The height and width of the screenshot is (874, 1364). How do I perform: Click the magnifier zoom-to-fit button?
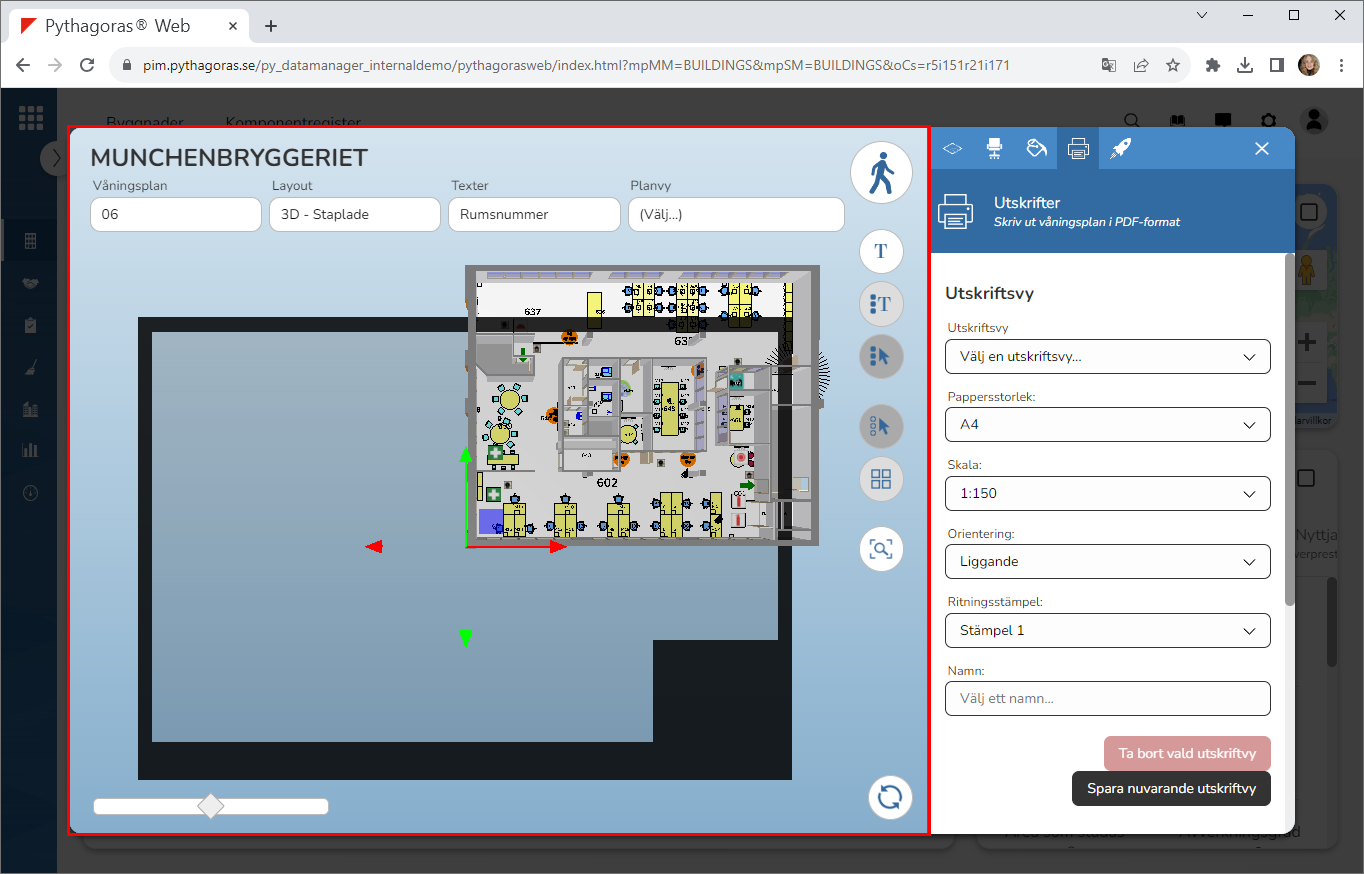coord(881,549)
